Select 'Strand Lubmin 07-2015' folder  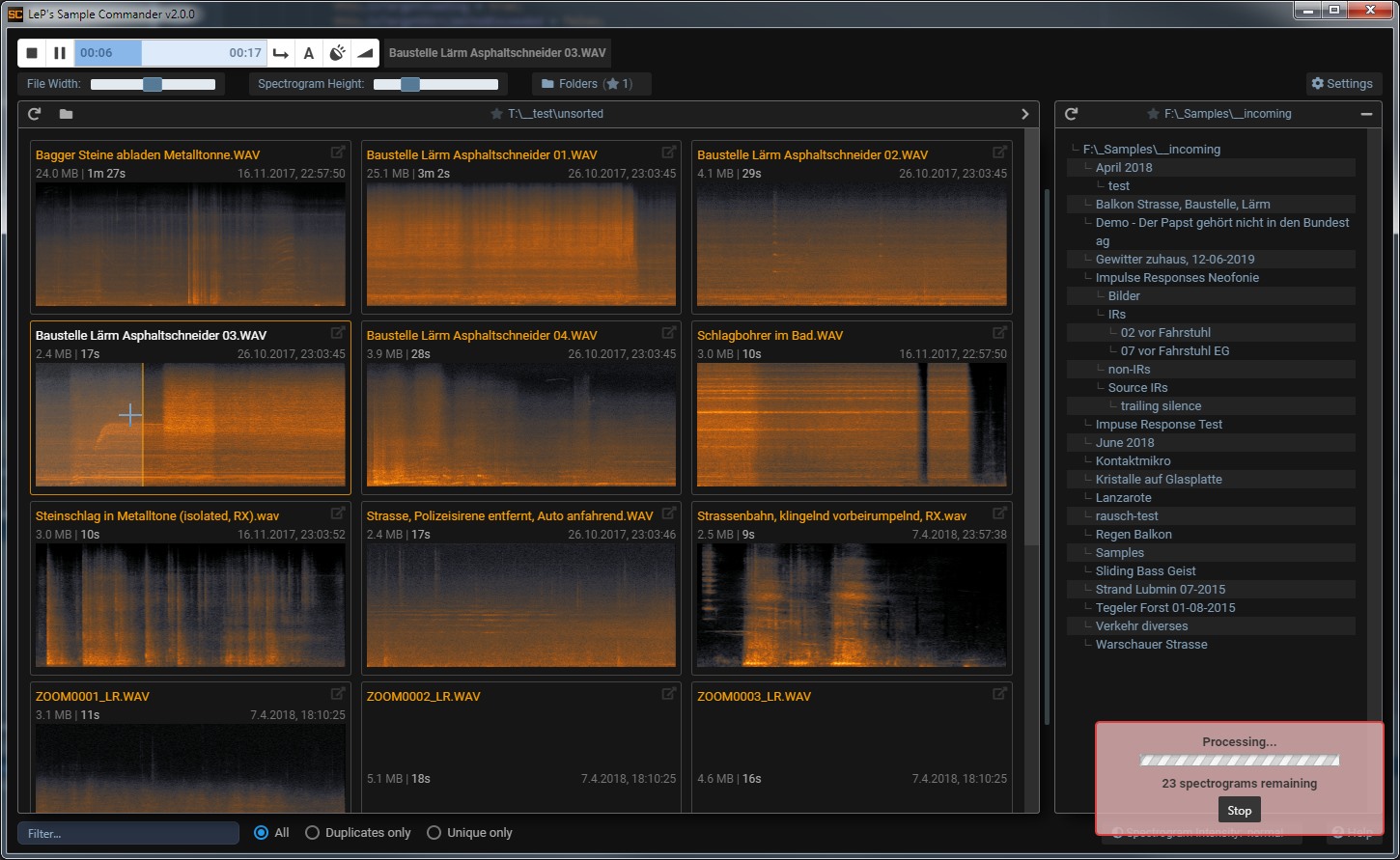[x=1160, y=590]
